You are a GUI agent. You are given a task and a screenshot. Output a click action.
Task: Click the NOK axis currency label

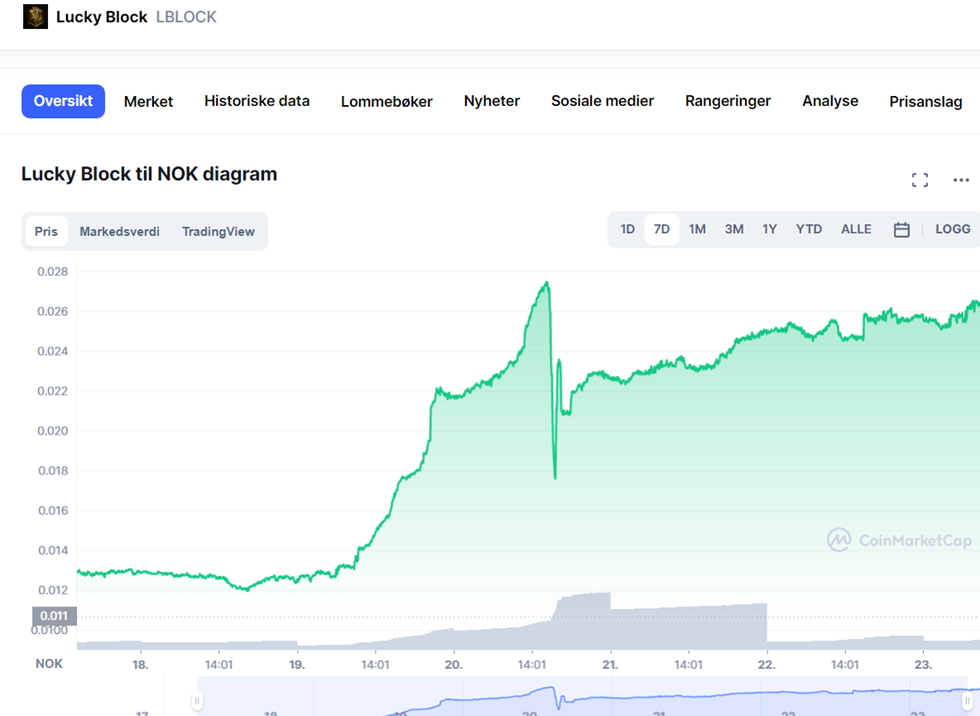point(49,664)
